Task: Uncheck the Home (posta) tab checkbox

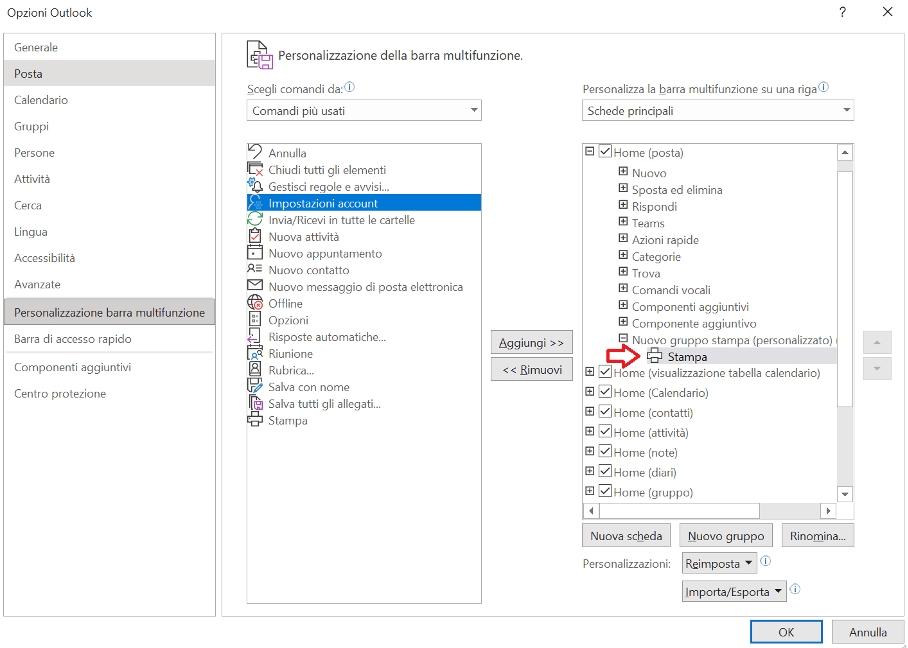Action: pos(605,152)
